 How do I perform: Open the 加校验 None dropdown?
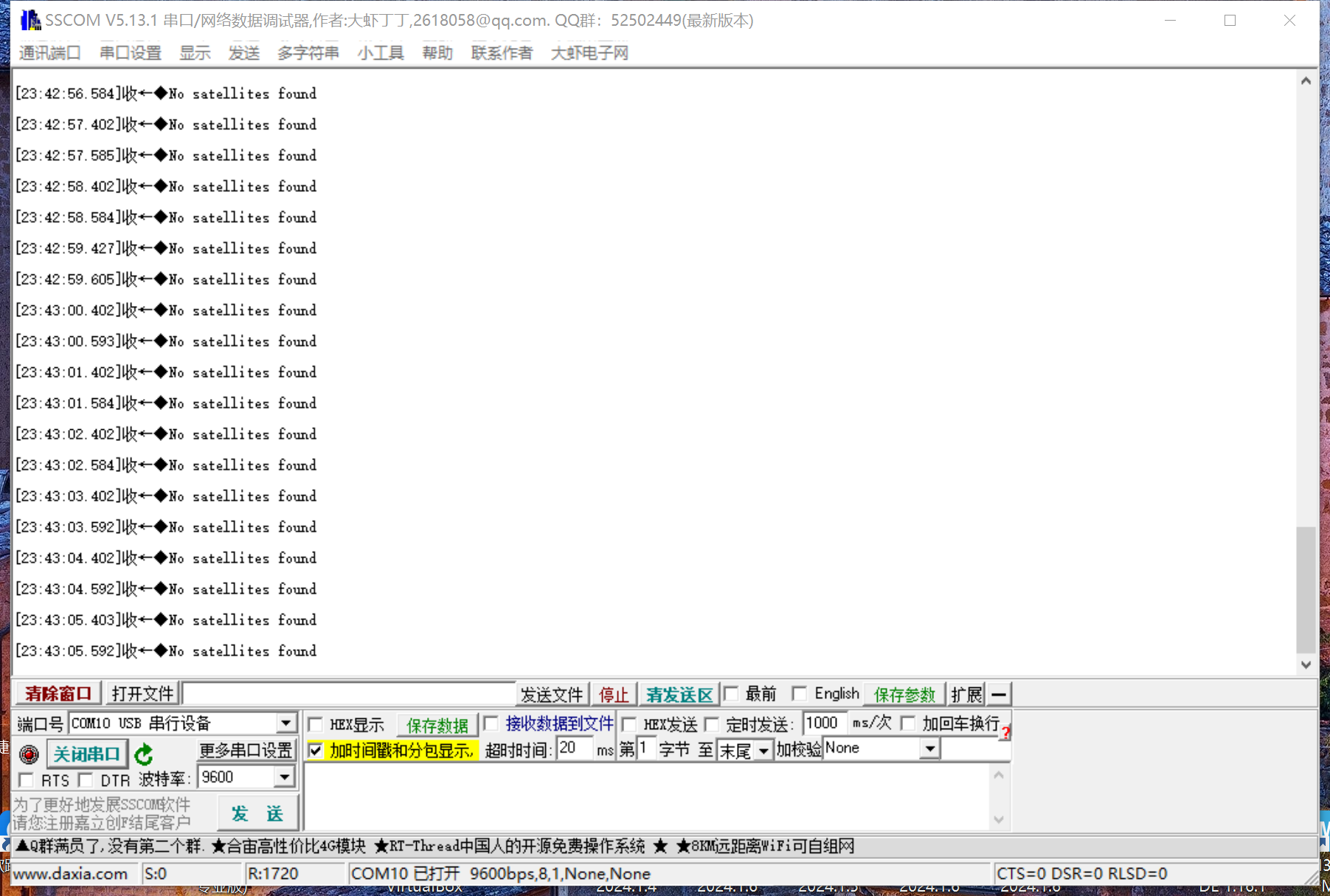[930, 749]
